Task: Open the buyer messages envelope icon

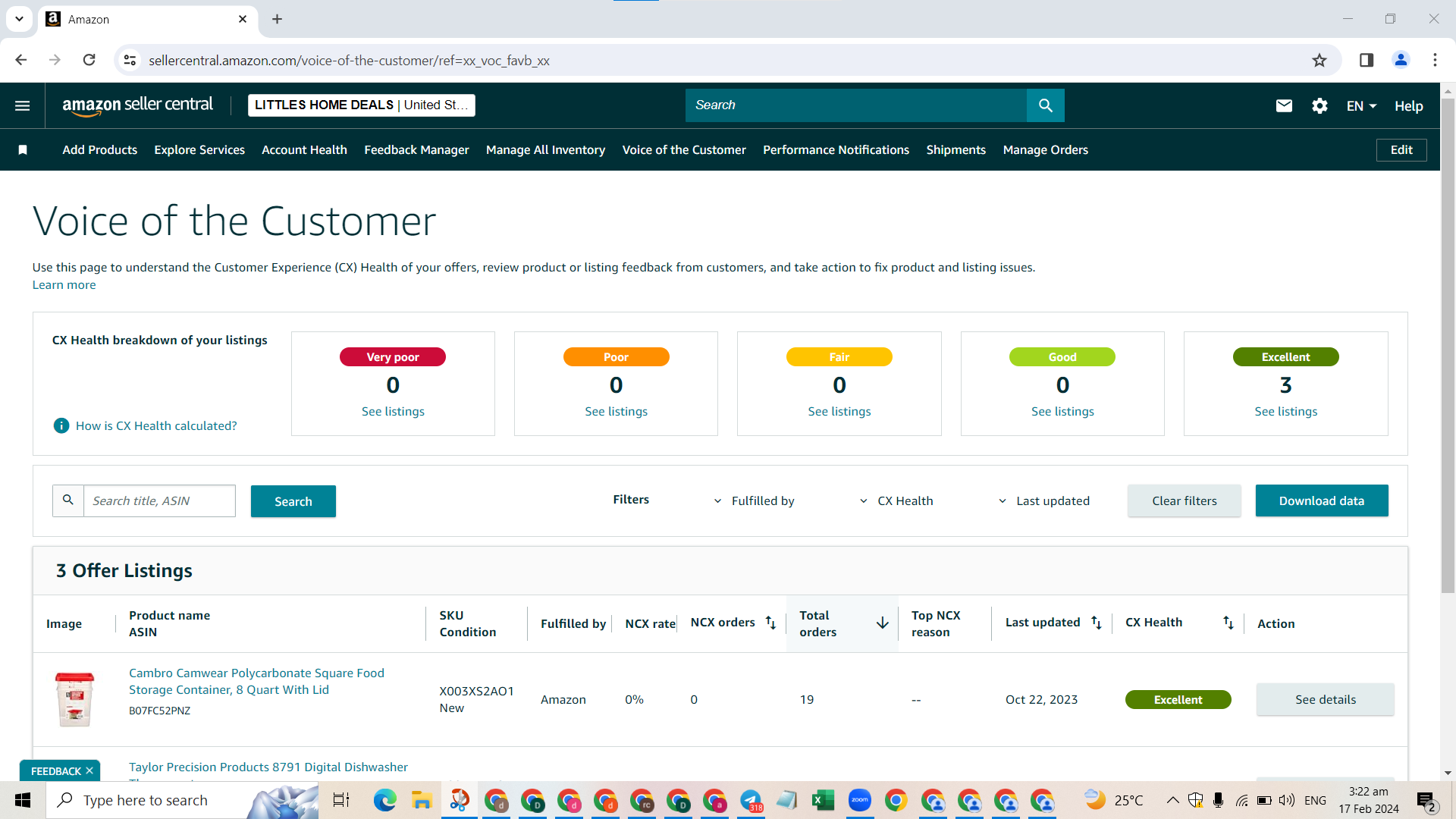Action: pos(1284,106)
